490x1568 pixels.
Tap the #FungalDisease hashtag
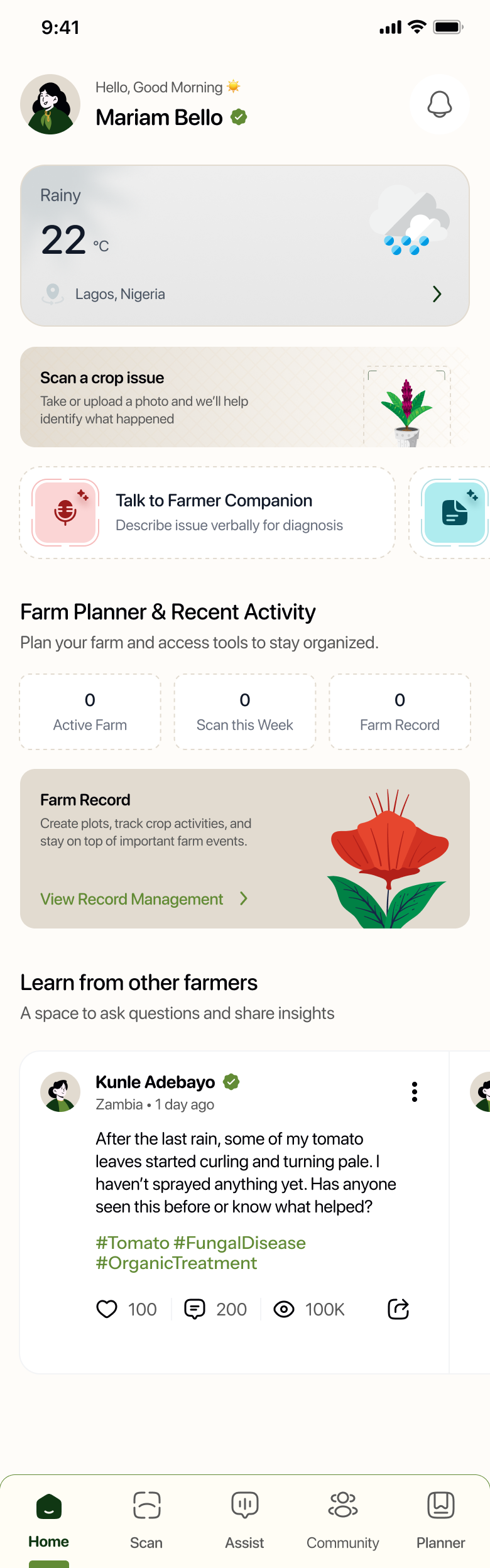239,1243
